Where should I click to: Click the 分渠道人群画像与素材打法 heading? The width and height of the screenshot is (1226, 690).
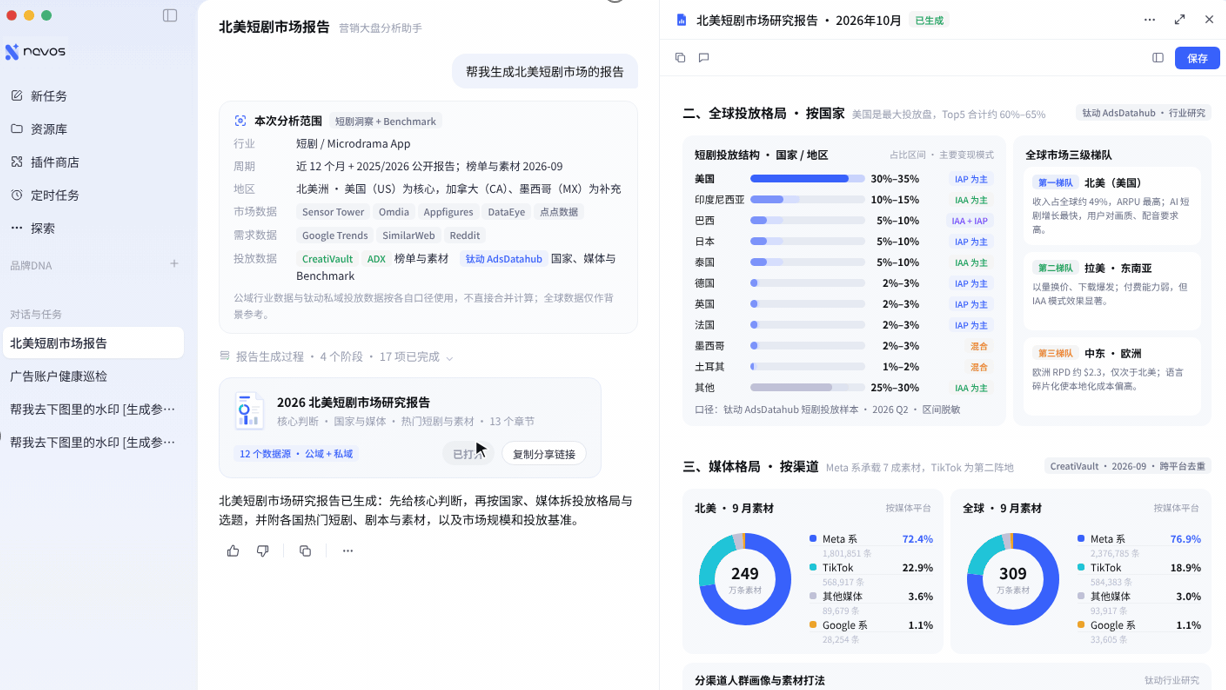click(x=760, y=681)
